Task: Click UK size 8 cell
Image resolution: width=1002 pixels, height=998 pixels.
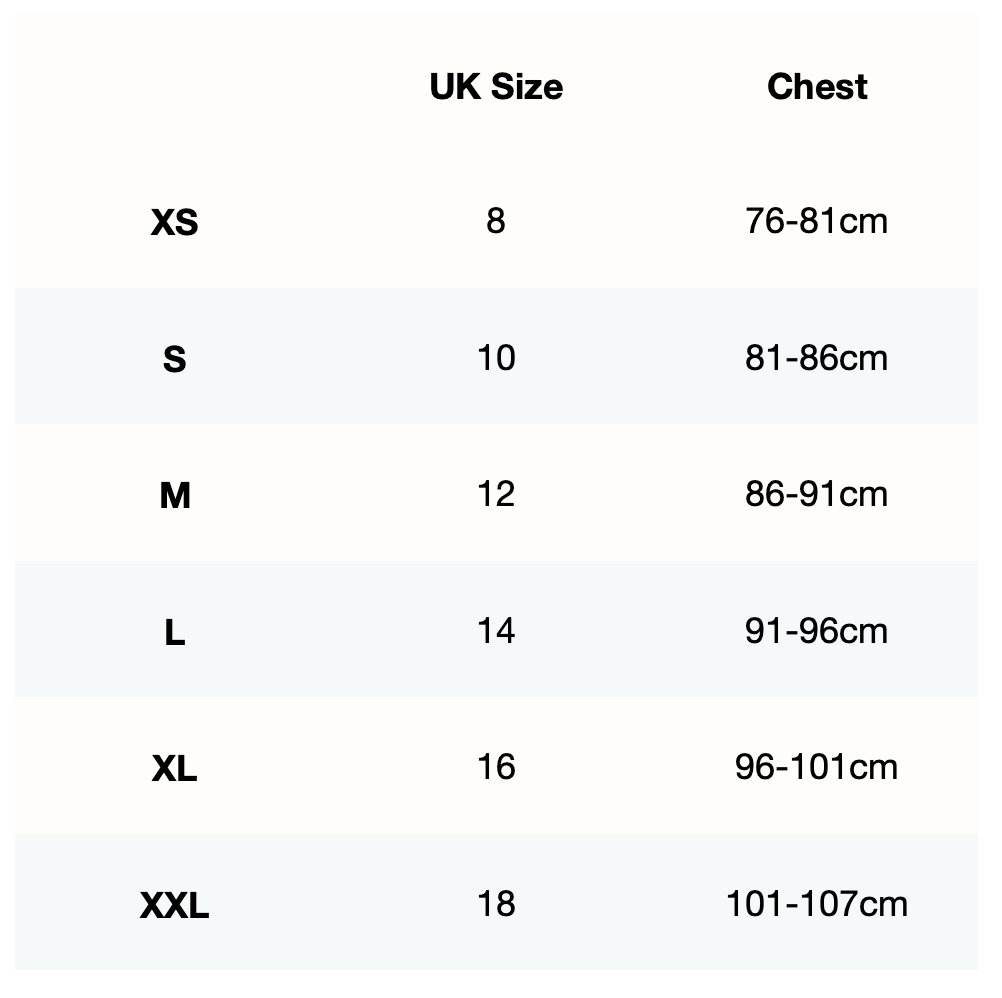Action: coord(496,221)
